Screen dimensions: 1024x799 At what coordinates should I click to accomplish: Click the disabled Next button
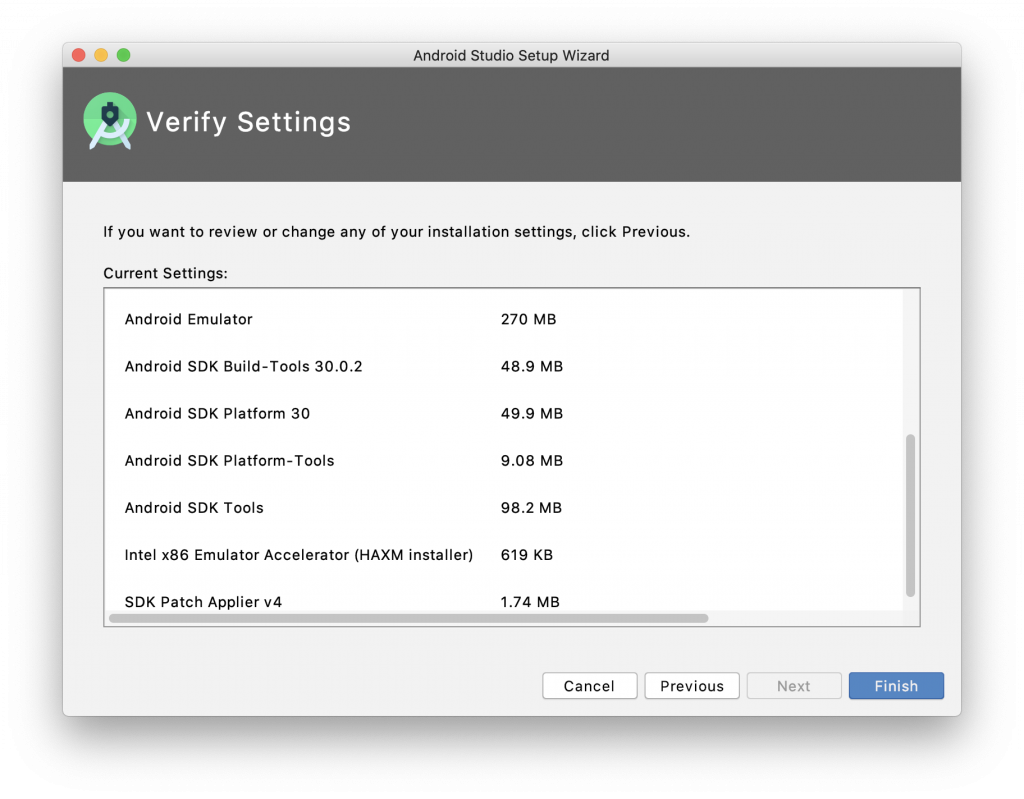tap(793, 685)
